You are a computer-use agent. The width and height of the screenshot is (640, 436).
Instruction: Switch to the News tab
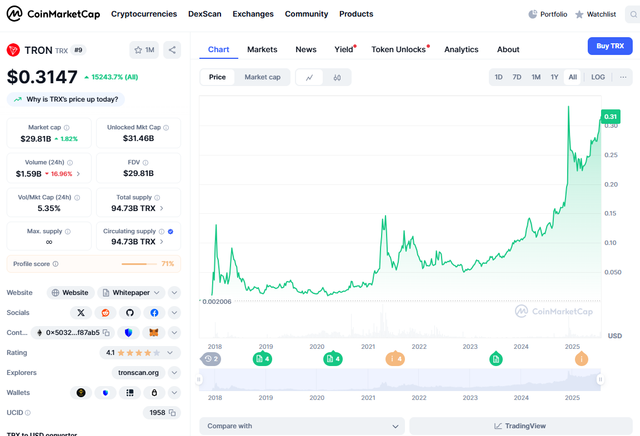click(306, 49)
